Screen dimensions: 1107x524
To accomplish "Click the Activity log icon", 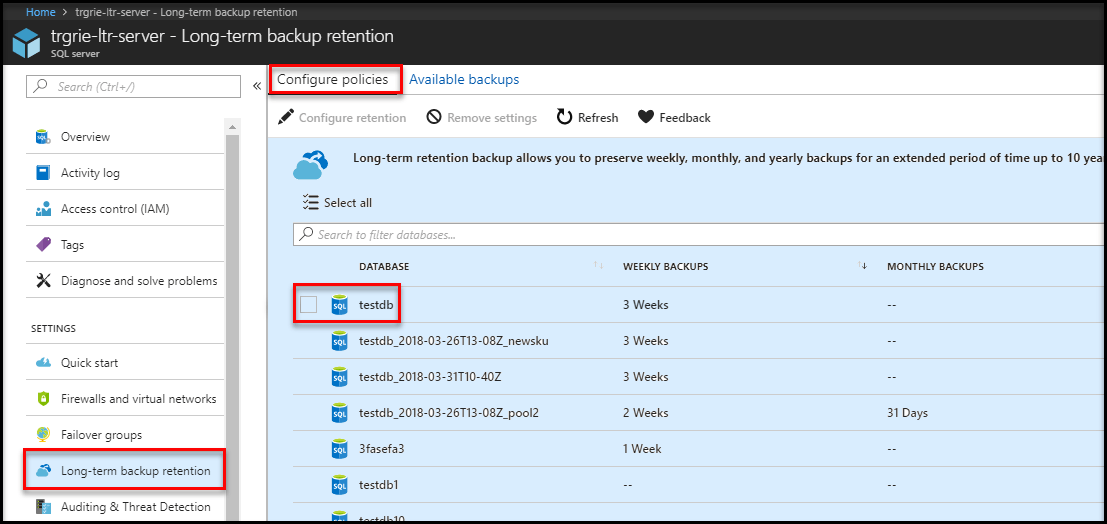I will point(43,172).
